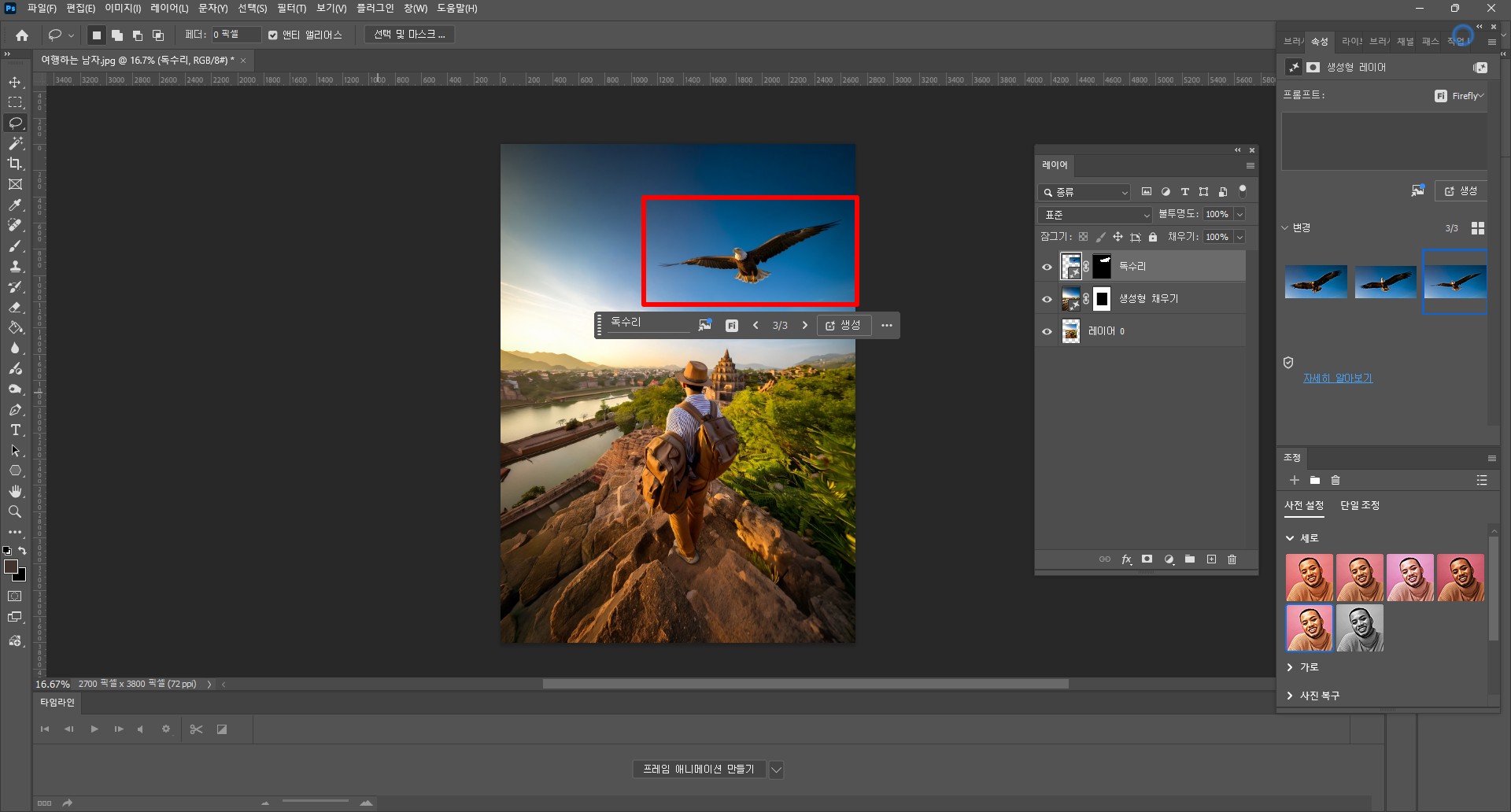
Task: Switch to the 단일 조정 tab
Action: (1359, 505)
